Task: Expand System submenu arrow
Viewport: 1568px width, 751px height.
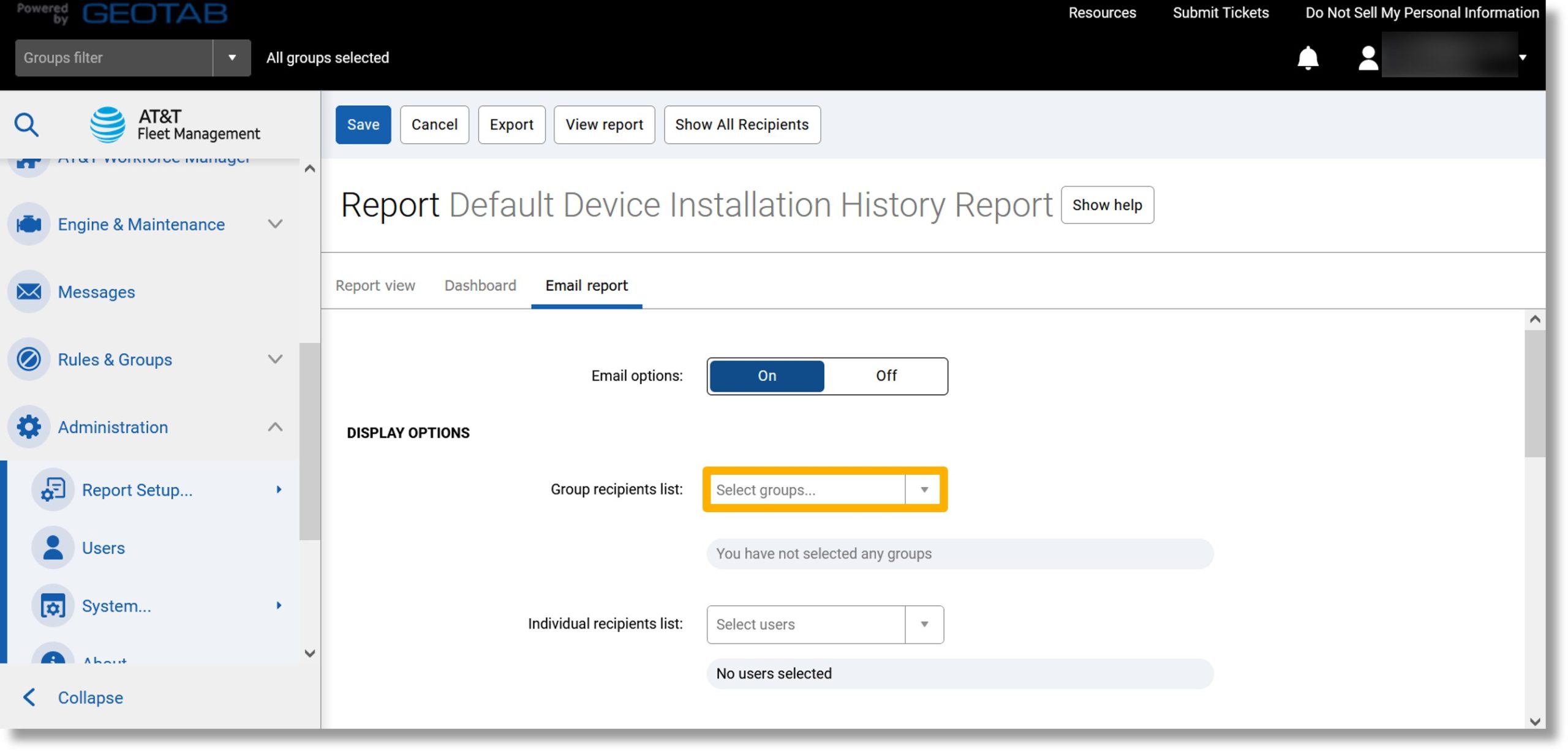Action: [279, 605]
